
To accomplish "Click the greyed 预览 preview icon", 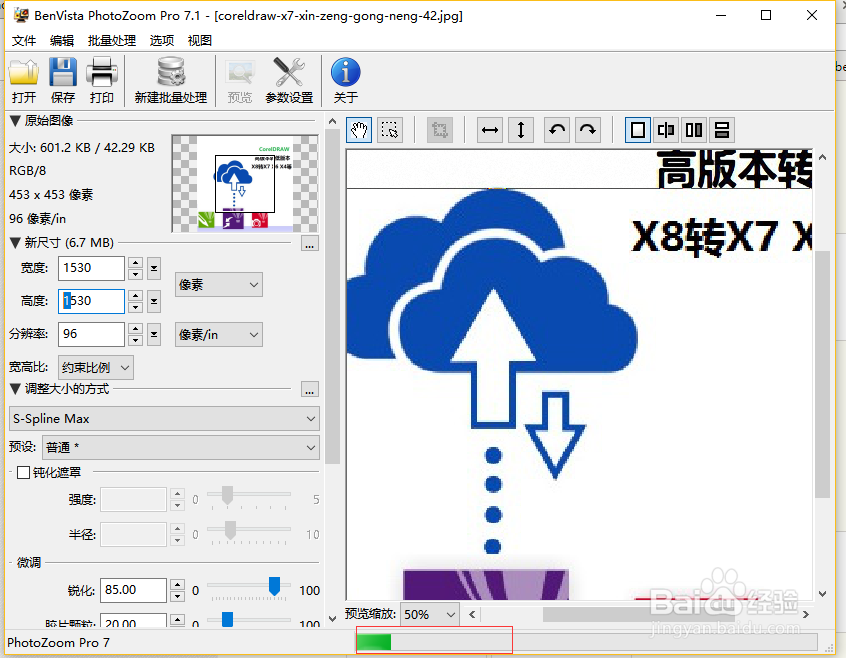I will (x=240, y=81).
